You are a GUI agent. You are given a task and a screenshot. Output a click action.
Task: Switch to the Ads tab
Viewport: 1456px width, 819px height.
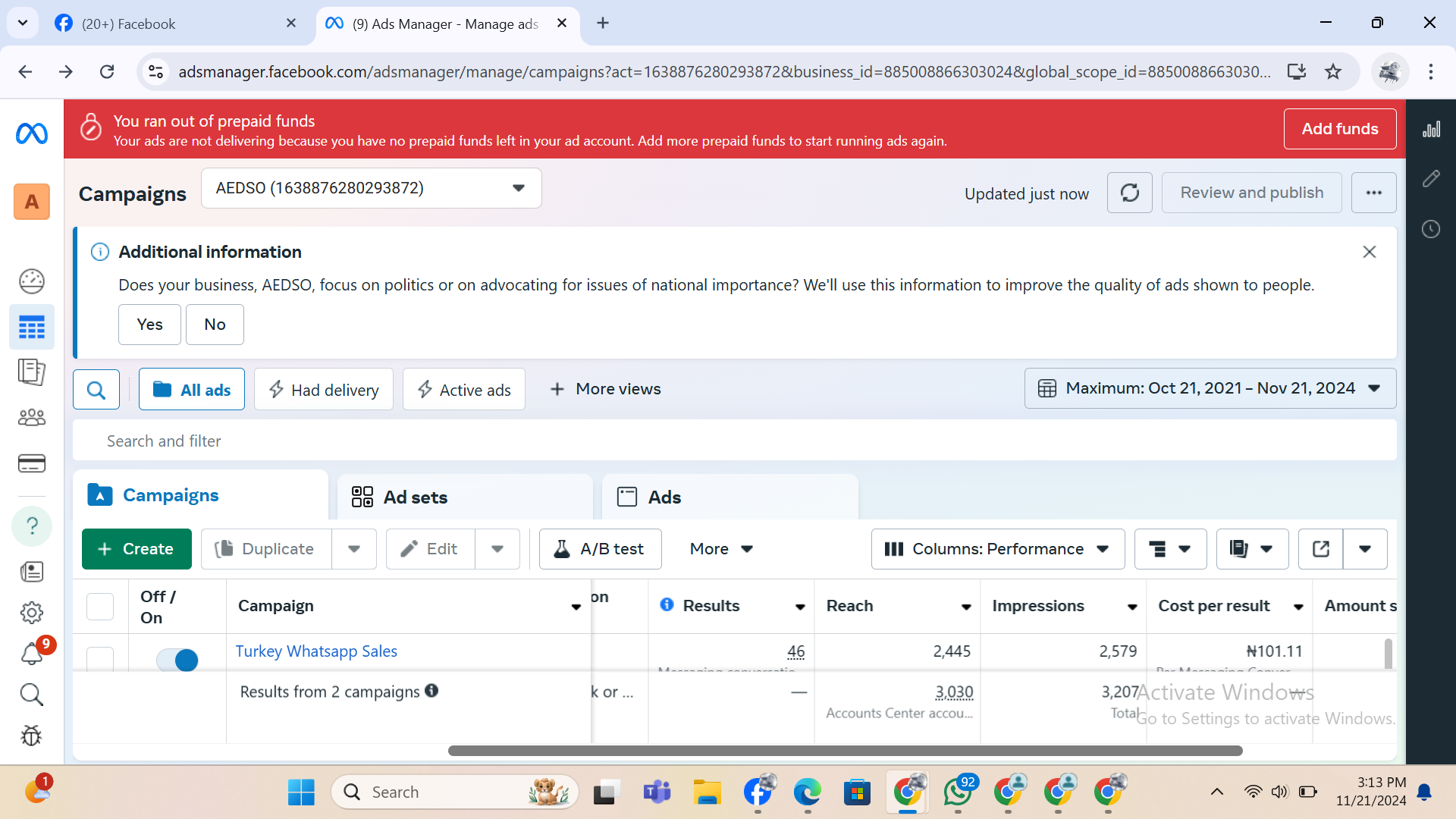click(x=730, y=497)
